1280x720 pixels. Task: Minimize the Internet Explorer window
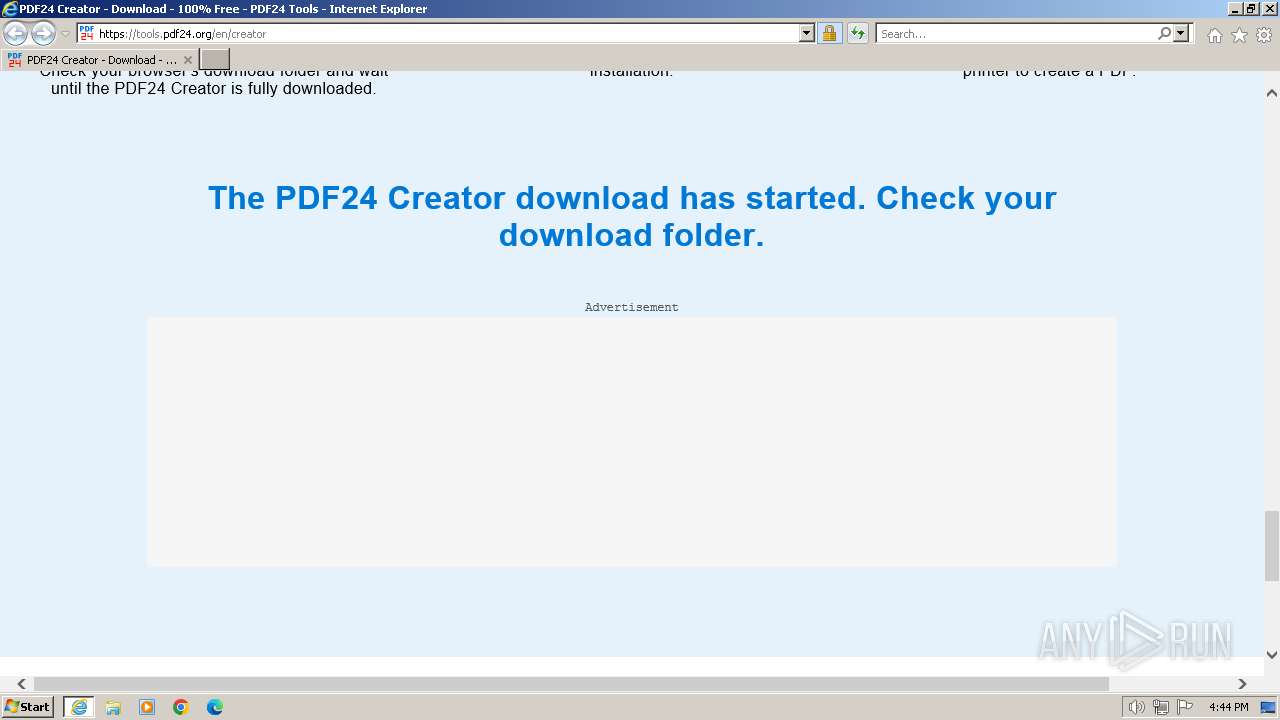click(x=1235, y=9)
